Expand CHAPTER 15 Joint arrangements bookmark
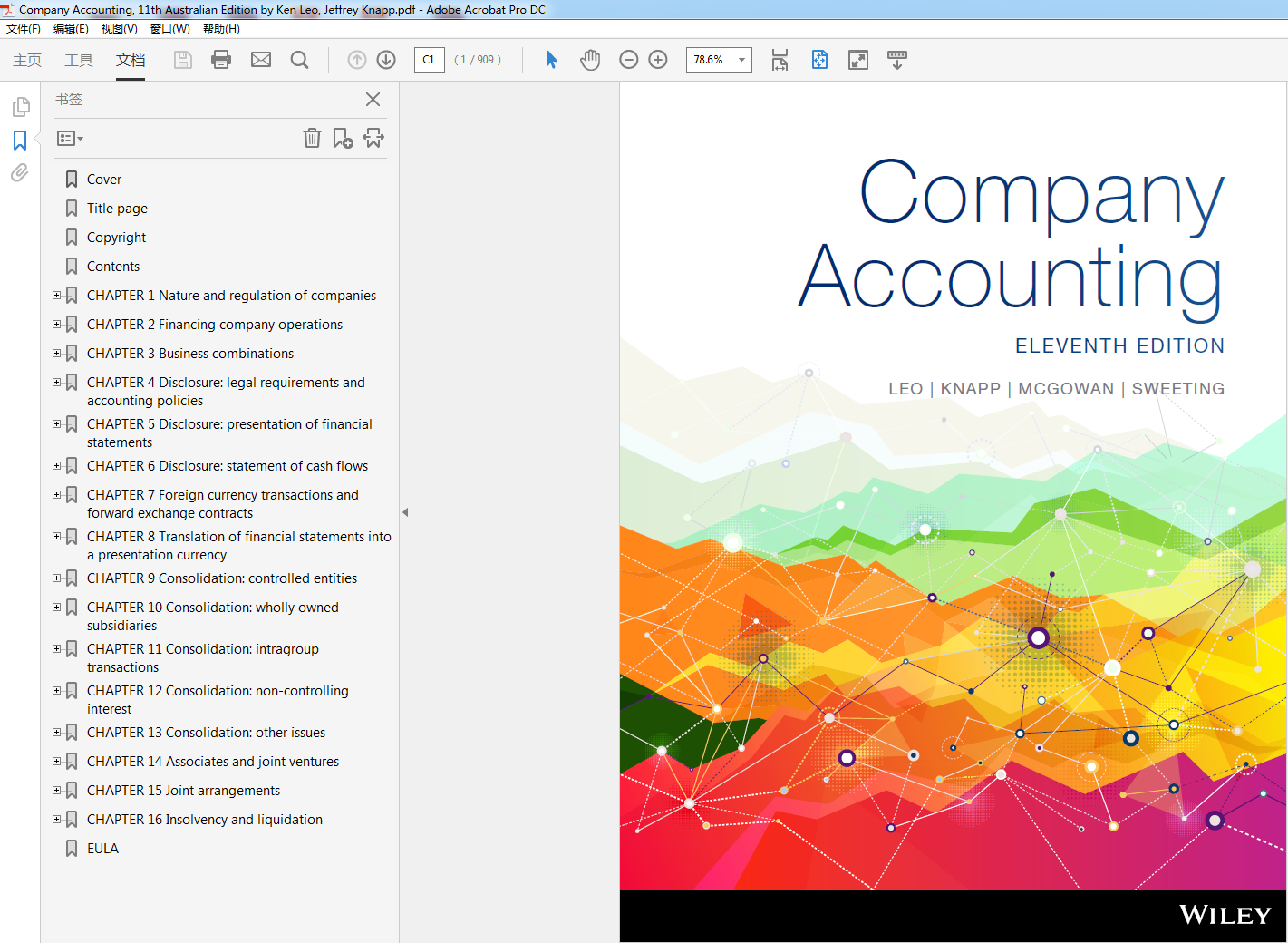This screenshot has height=943, width=1288. coord(56,790)
